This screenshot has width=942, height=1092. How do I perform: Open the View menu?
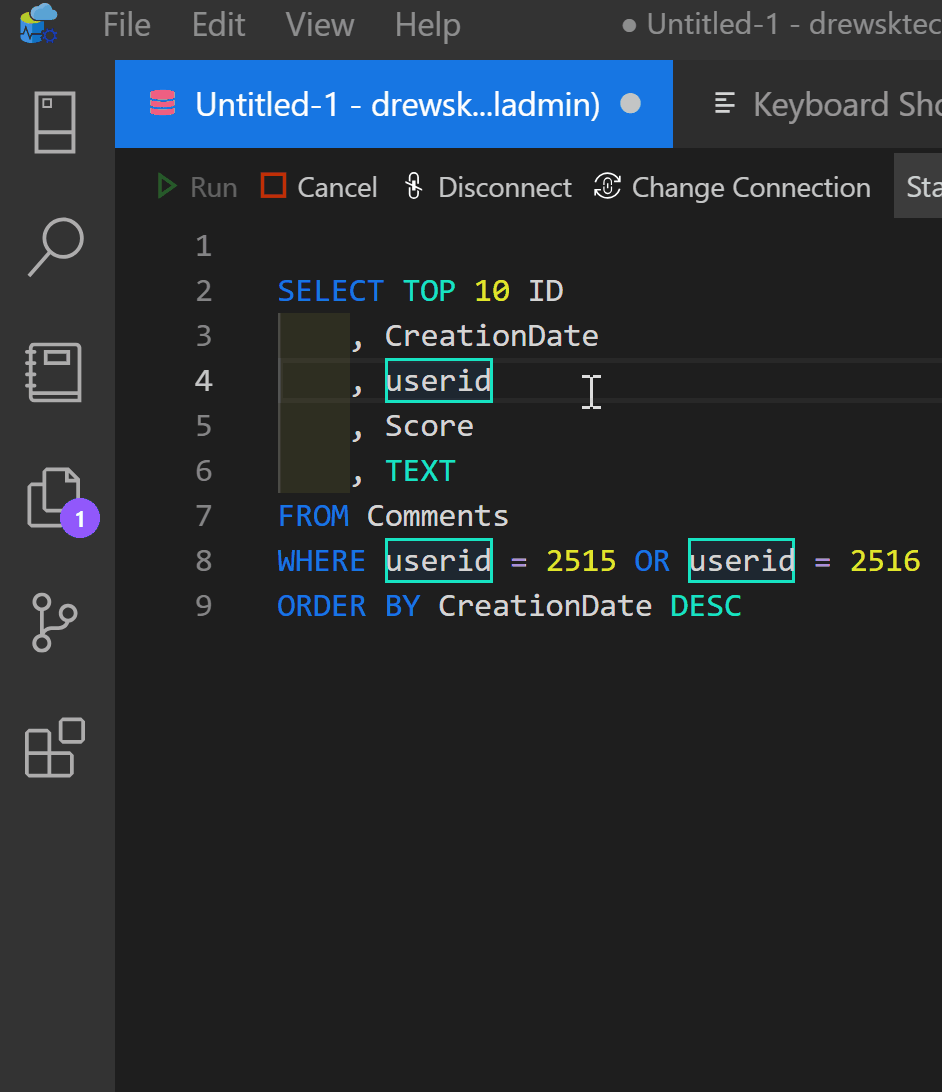(319, 24)
